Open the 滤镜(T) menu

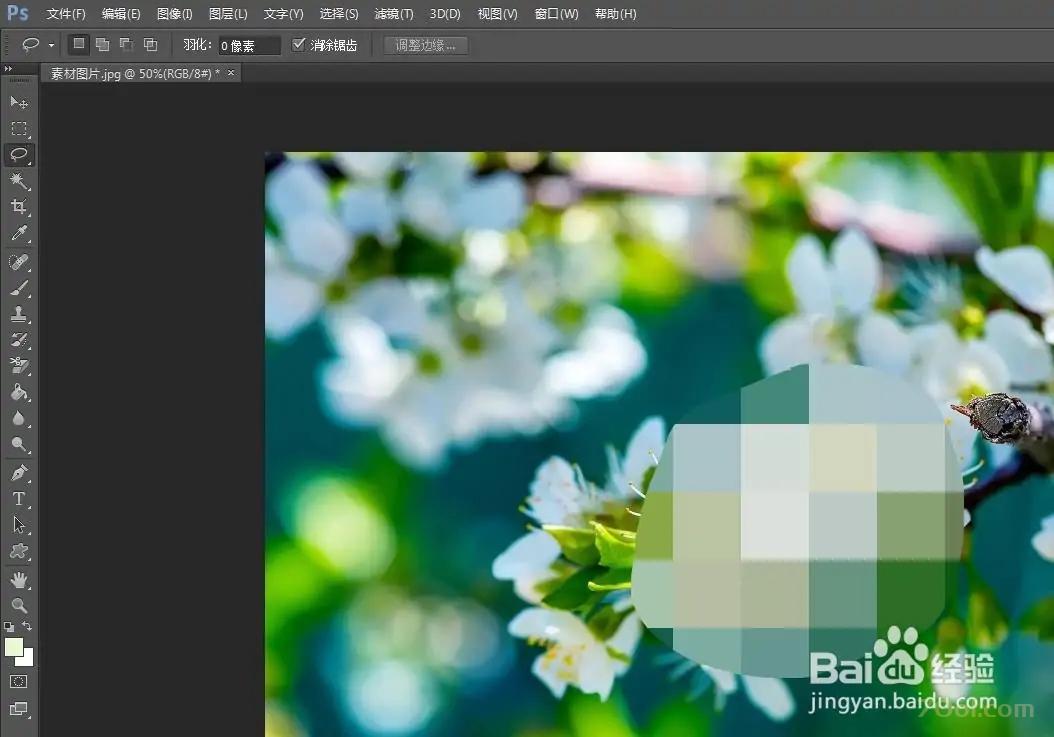point(394,13)
